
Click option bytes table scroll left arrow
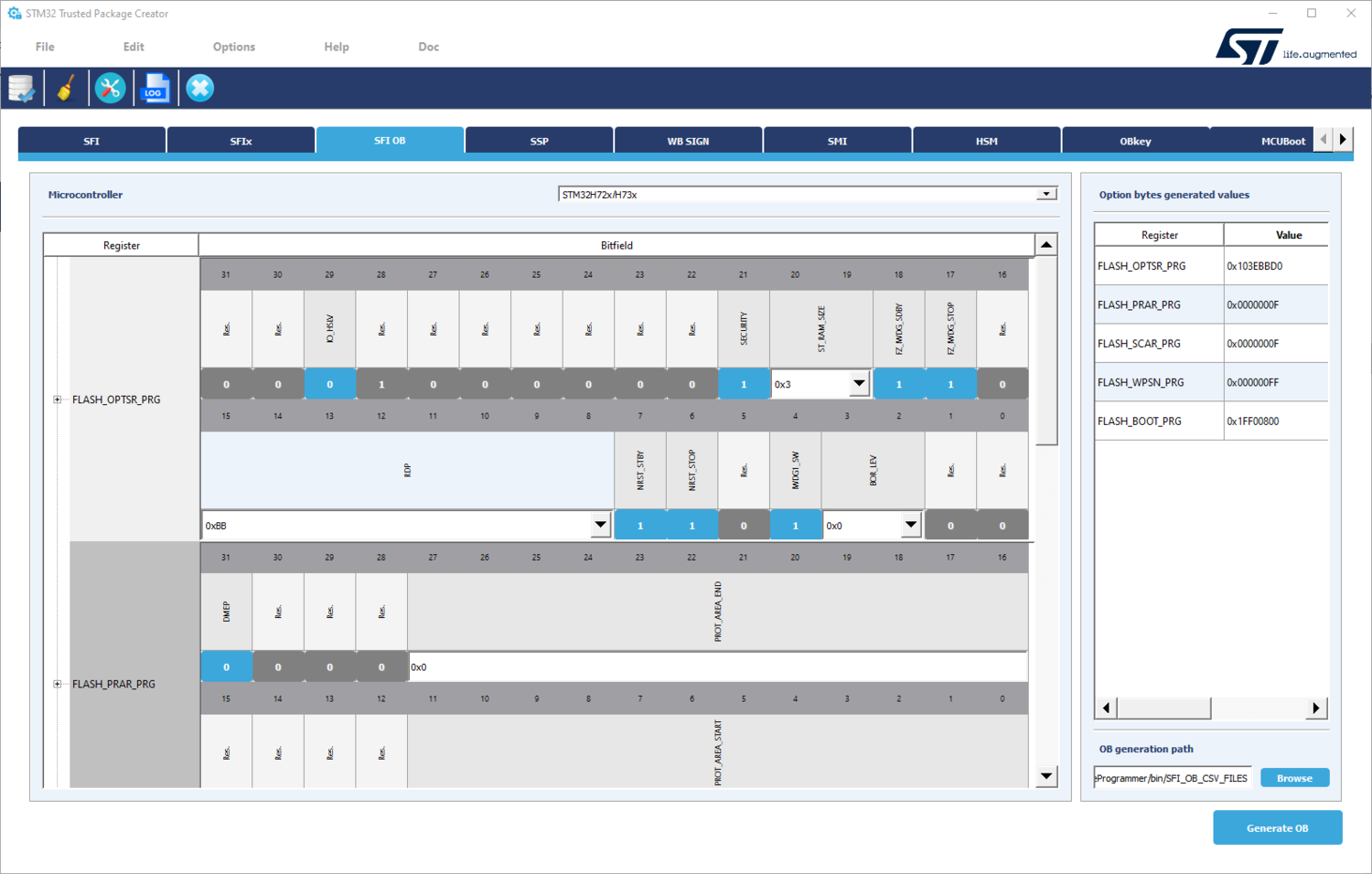(1106, 708)
